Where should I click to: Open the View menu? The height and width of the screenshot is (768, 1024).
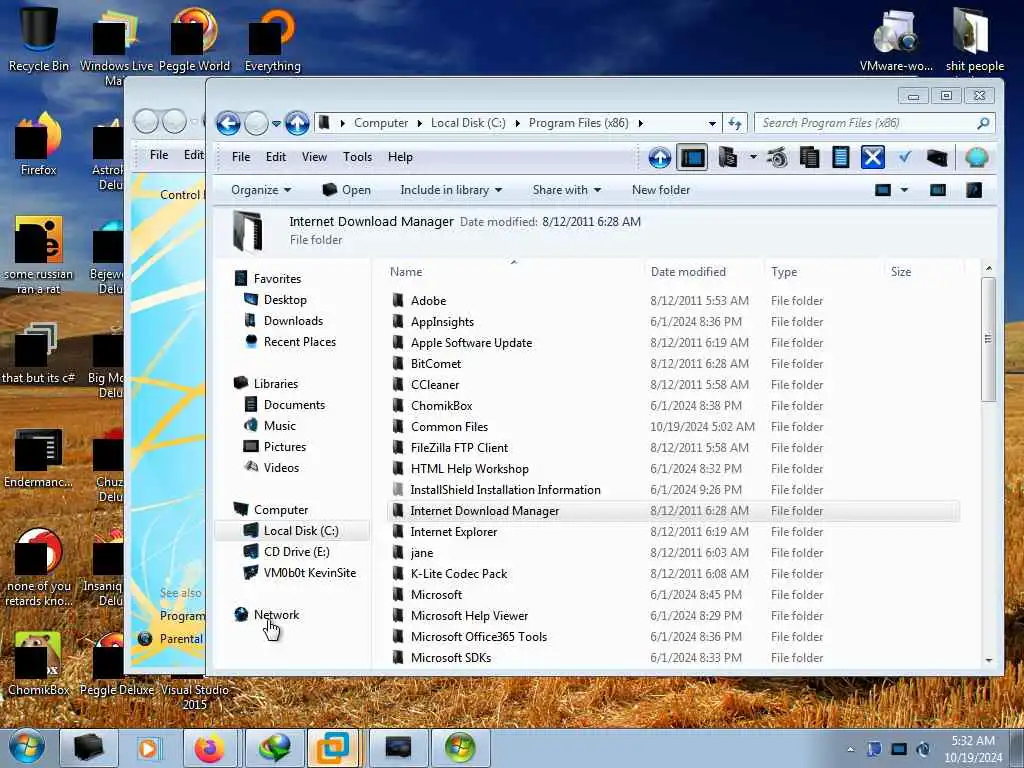click(314, 157)
